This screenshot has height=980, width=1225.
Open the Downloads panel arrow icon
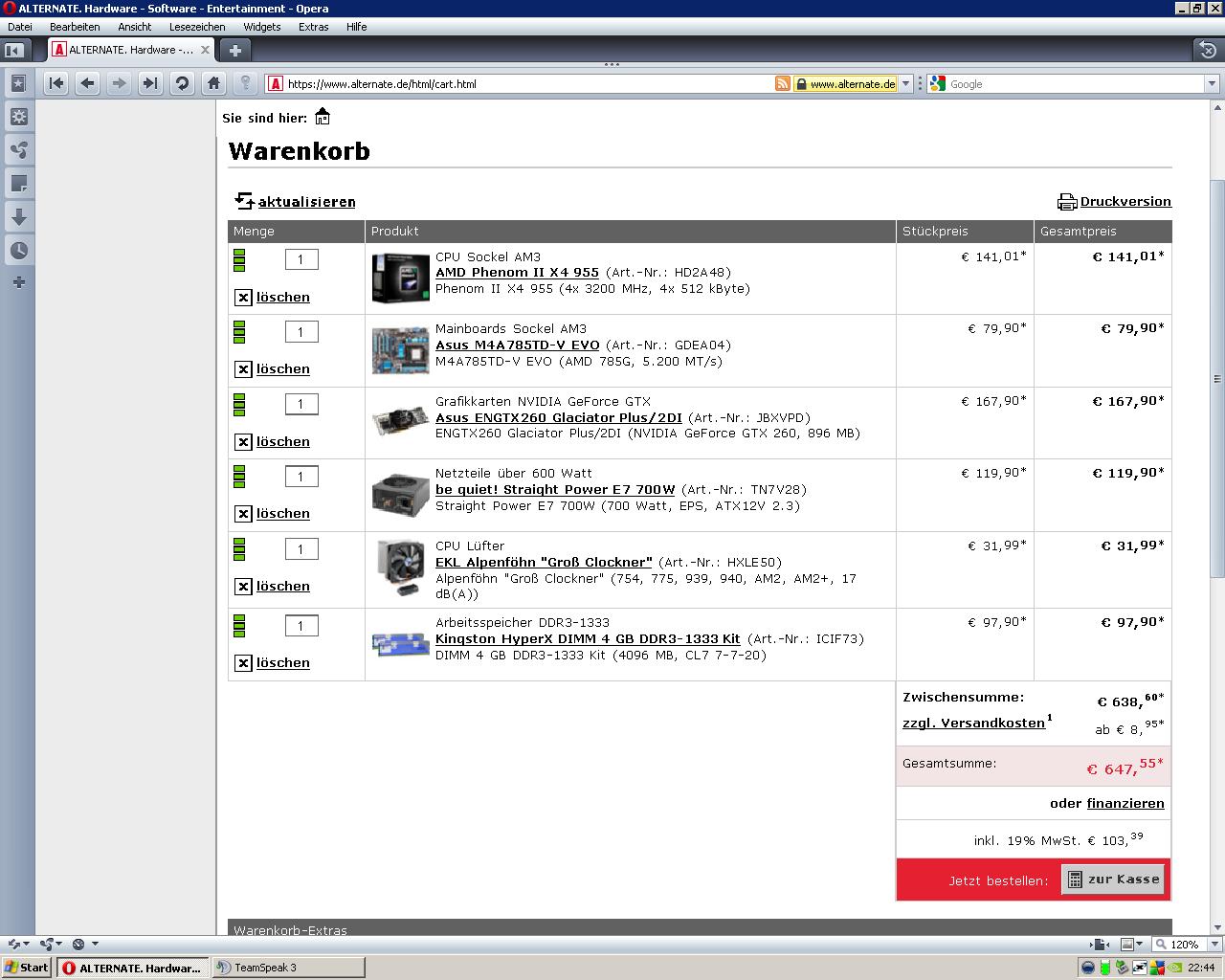coord(18,217)
